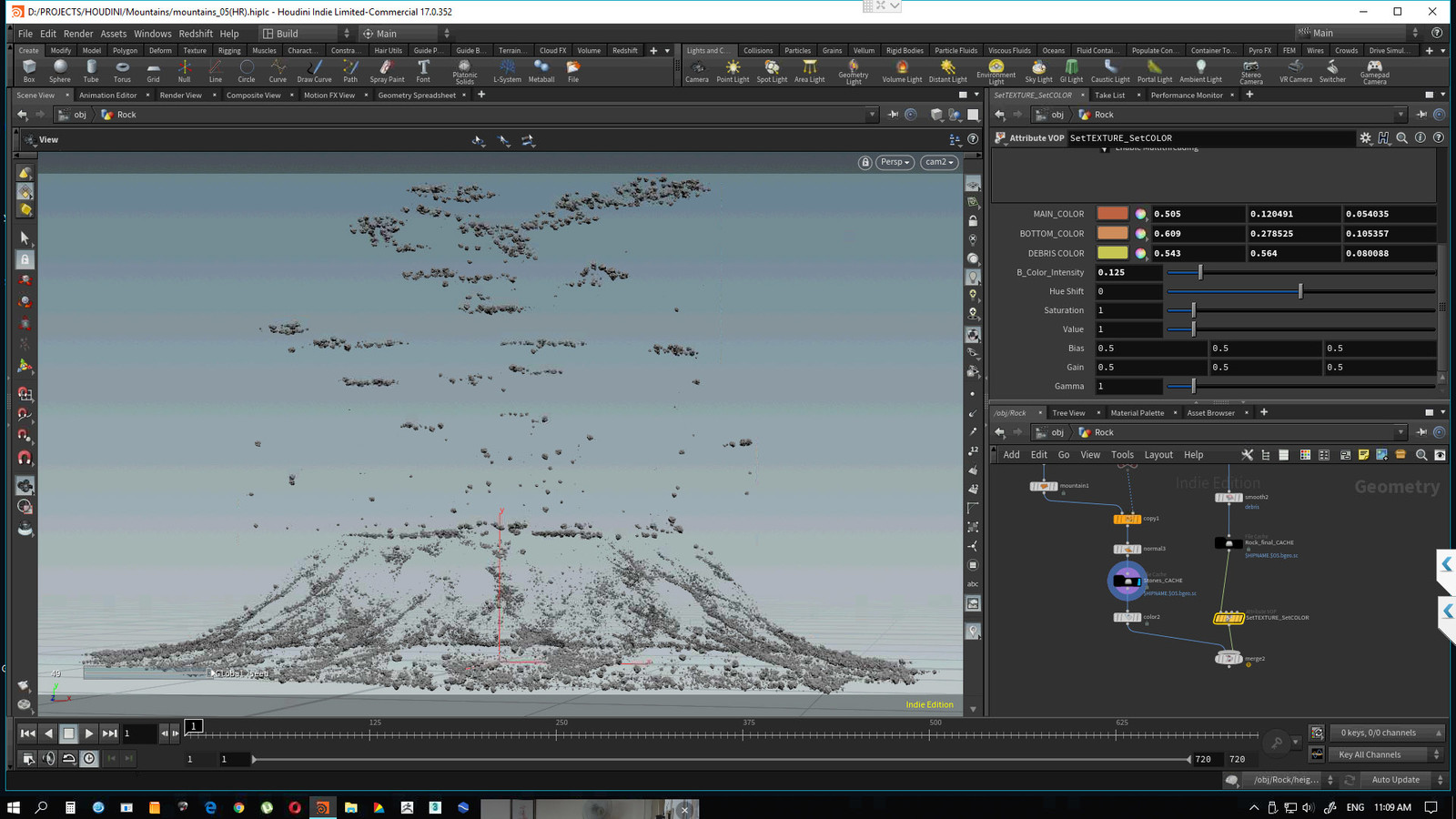The width and height of the screenshot is (1456, 819).
Task: Toggle real time playback clock button
Action: coord(89,759)
